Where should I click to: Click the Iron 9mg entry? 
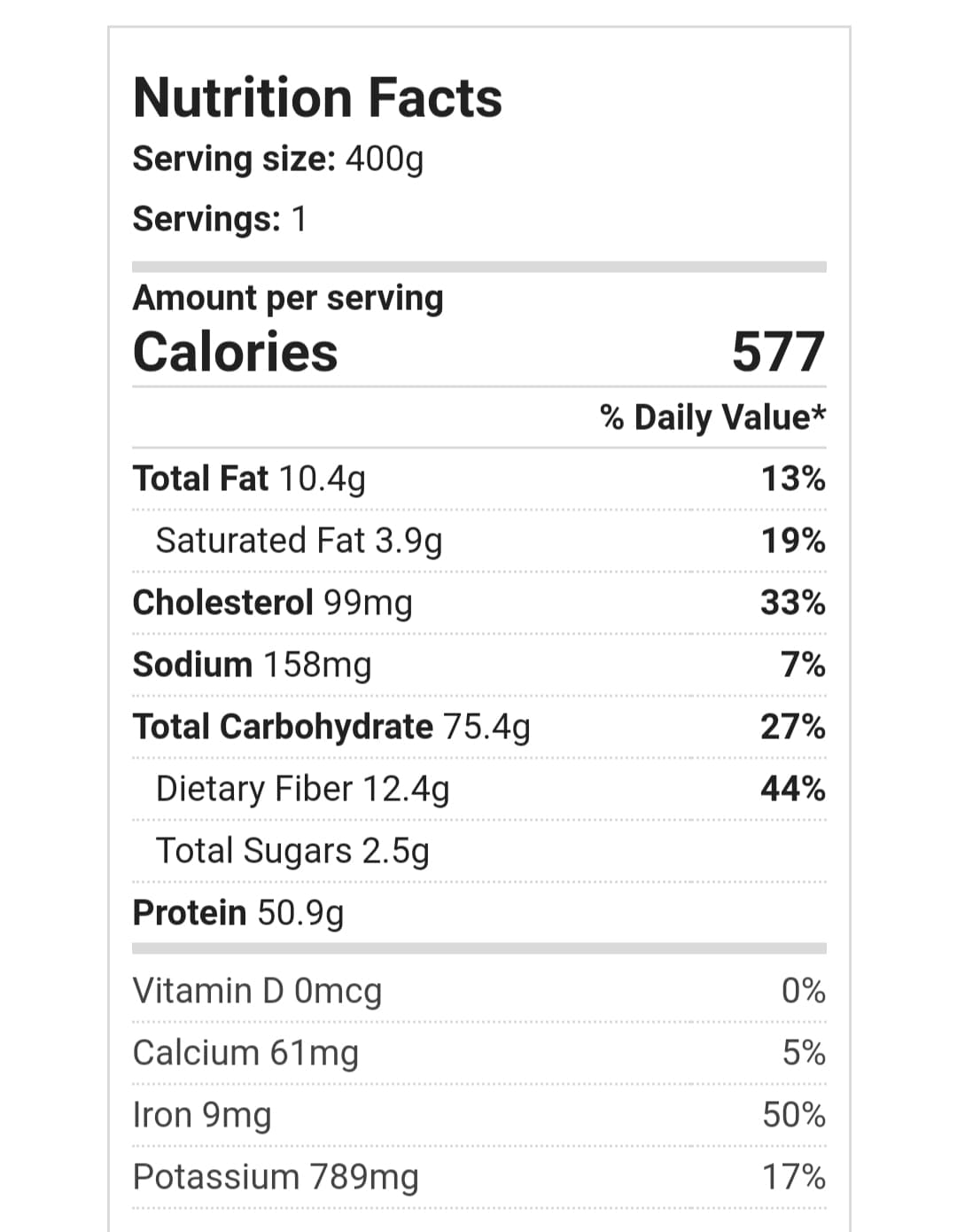click(x=202, y=1115)
